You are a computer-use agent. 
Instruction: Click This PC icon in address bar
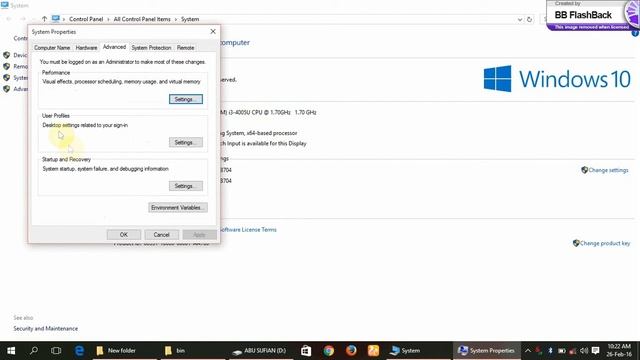click(x=56, y=19)
